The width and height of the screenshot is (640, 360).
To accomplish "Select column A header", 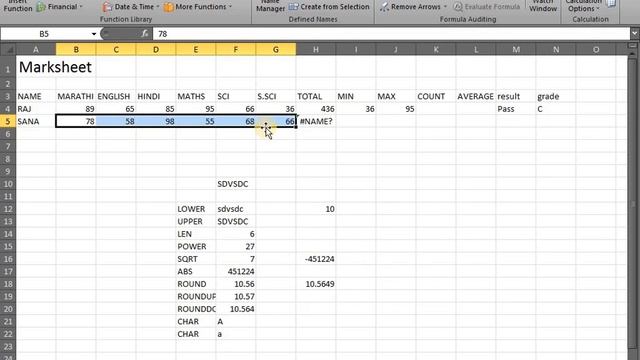I will click(36, 49).
